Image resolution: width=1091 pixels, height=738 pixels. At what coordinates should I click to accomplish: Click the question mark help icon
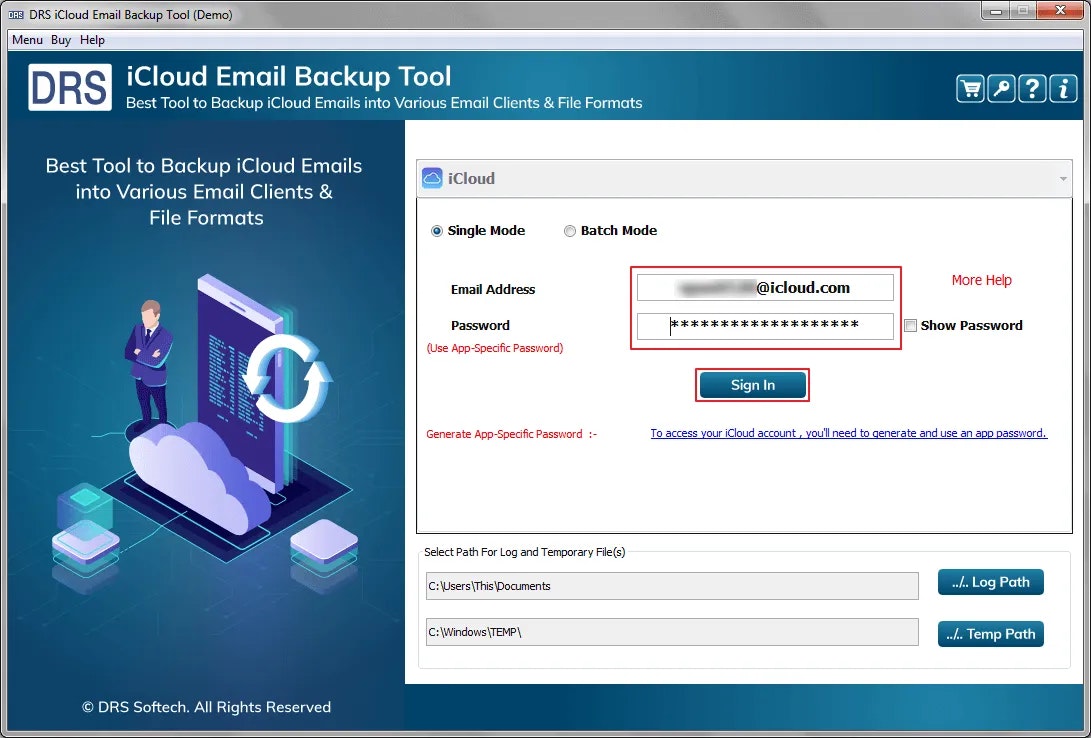click(1032, 89)
